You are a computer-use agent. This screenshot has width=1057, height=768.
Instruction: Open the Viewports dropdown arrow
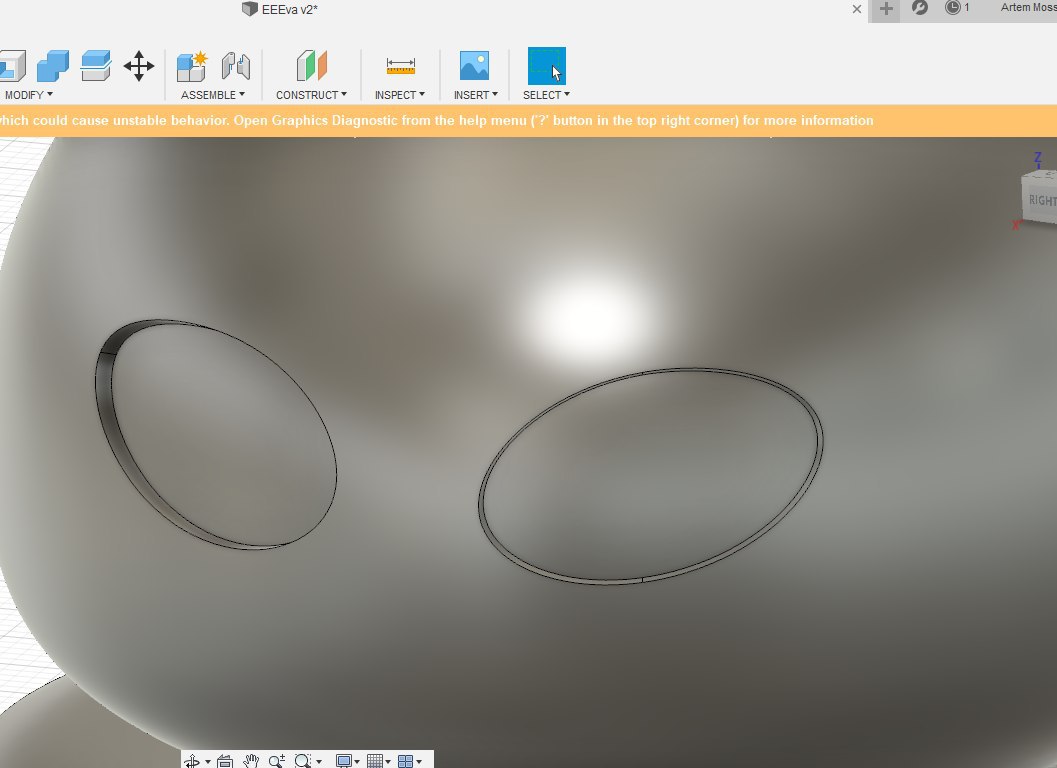coord(419,762)
